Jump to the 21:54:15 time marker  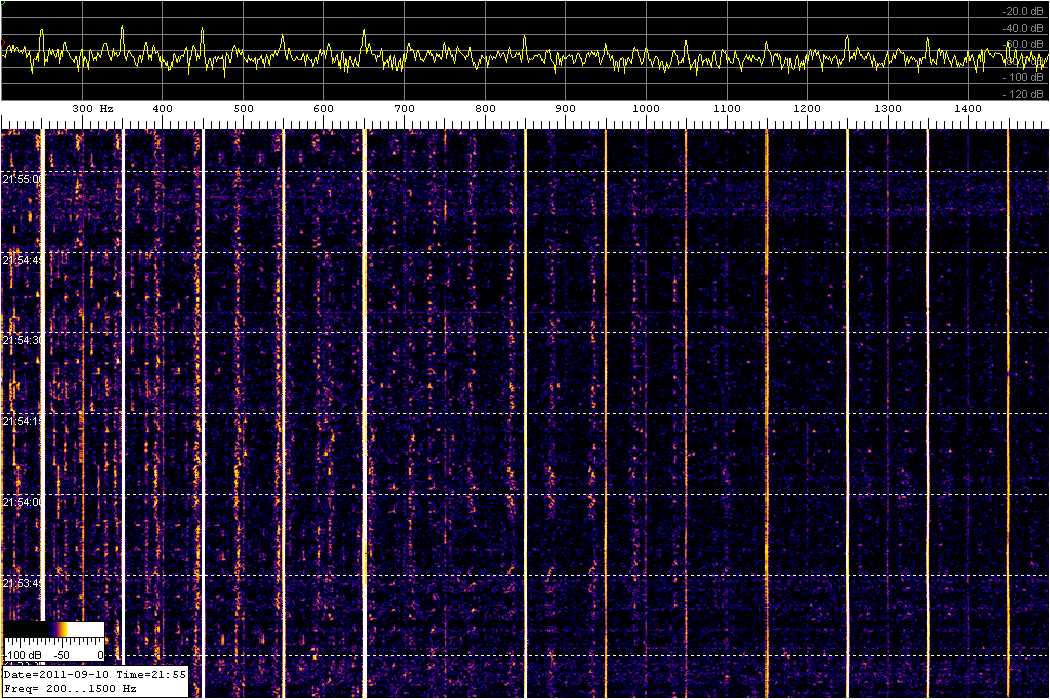(22, 422)
